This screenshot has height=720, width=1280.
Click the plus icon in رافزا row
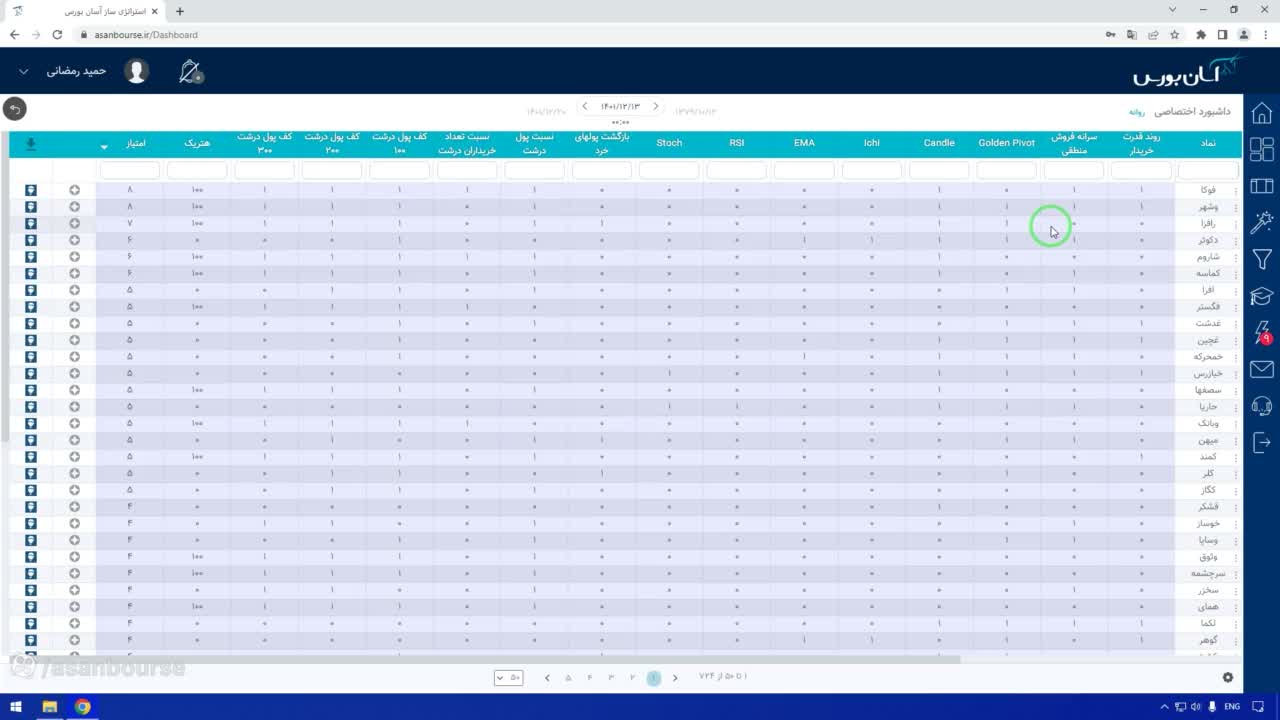pos(75,223)
